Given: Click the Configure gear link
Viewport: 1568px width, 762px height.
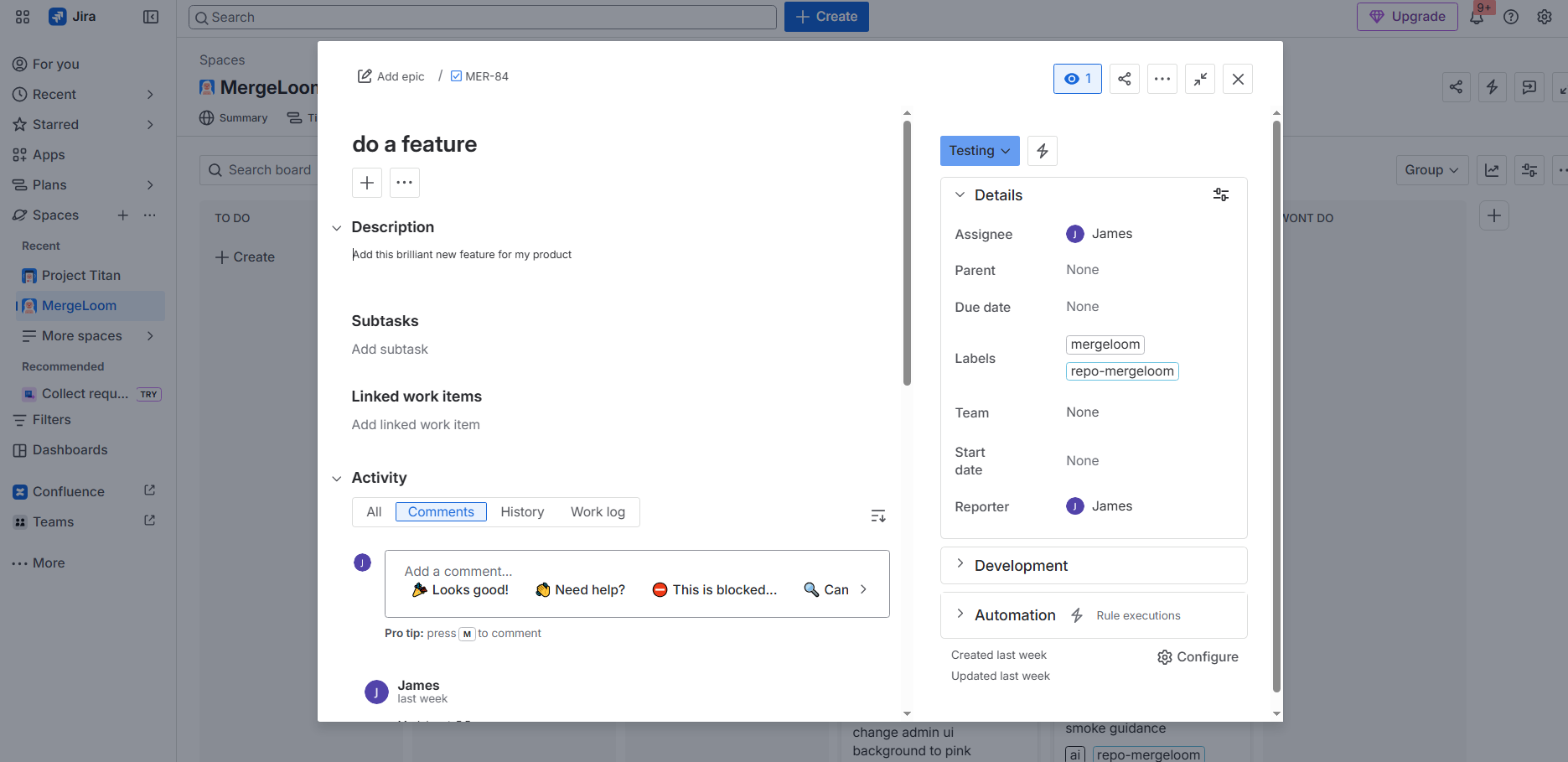Looking at the screenshot, I should (1198, 657).
